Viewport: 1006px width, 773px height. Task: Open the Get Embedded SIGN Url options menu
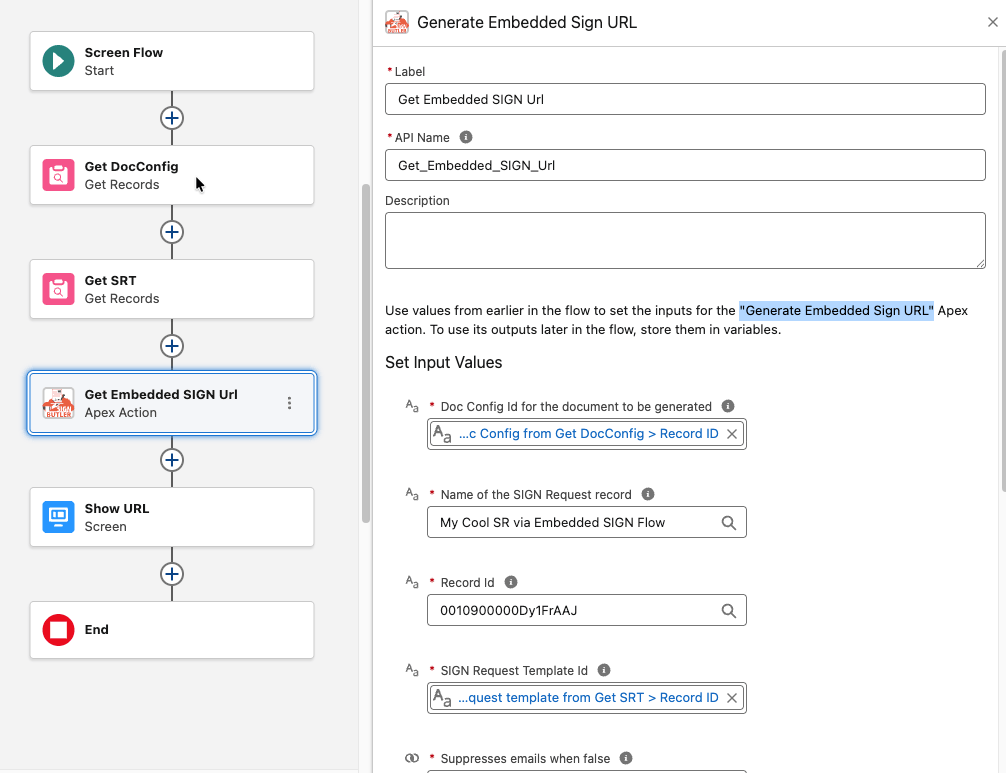pos(289,403)
